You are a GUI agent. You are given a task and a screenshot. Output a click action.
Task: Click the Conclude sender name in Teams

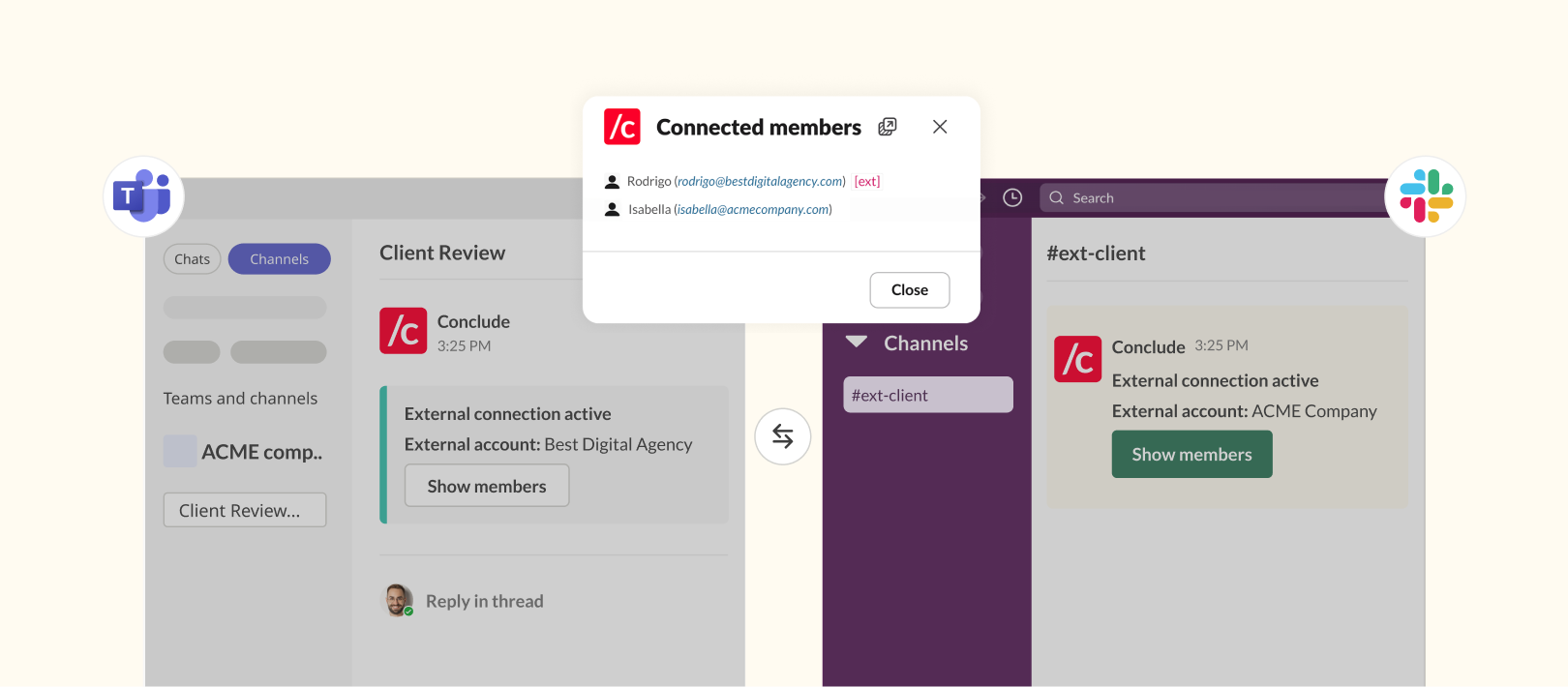[x=473, y=321]
